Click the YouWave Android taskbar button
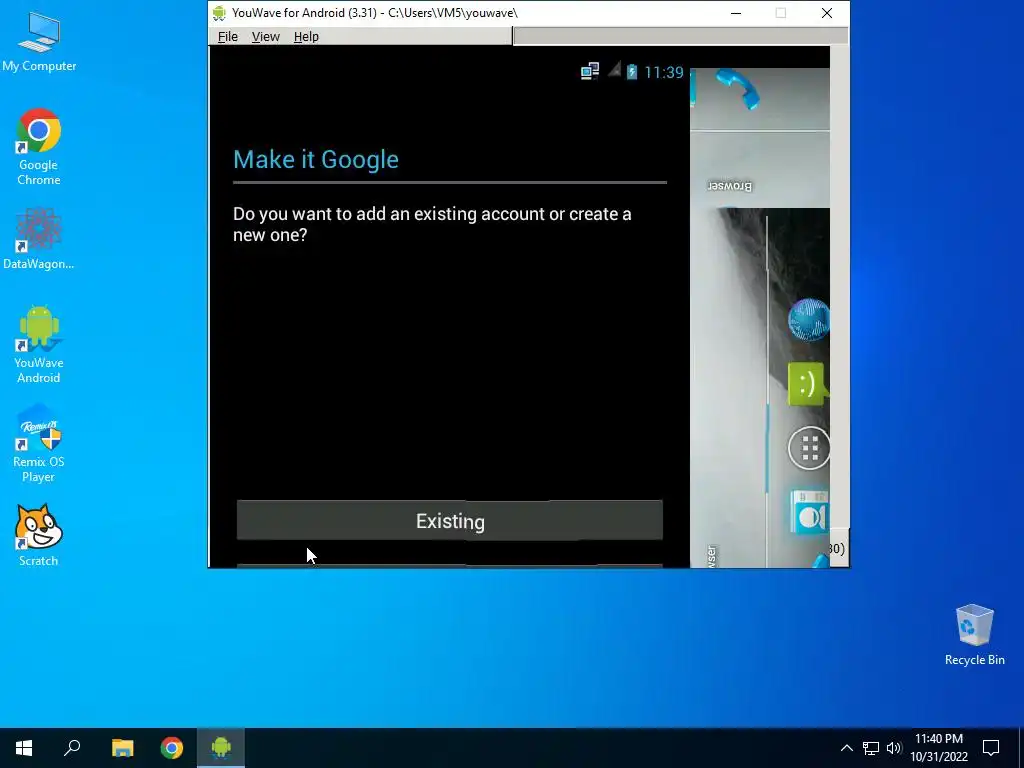Image resolution: width=1024 pixels, height=768 pixels. point(221,748)
